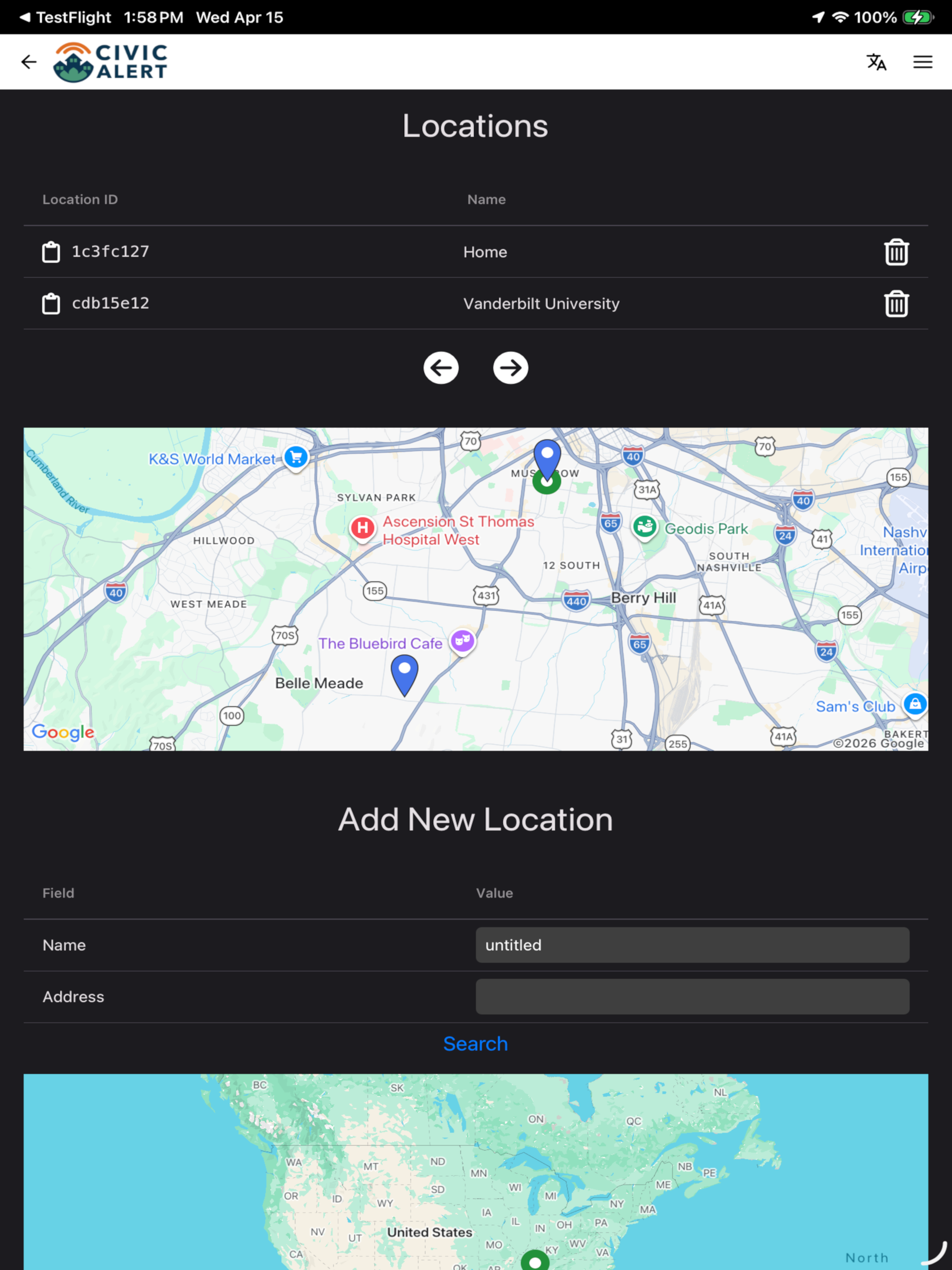Viewport: 952px width, 1270px height.
Task: Edit the Name field showing untitled
Action: [692, 945]
